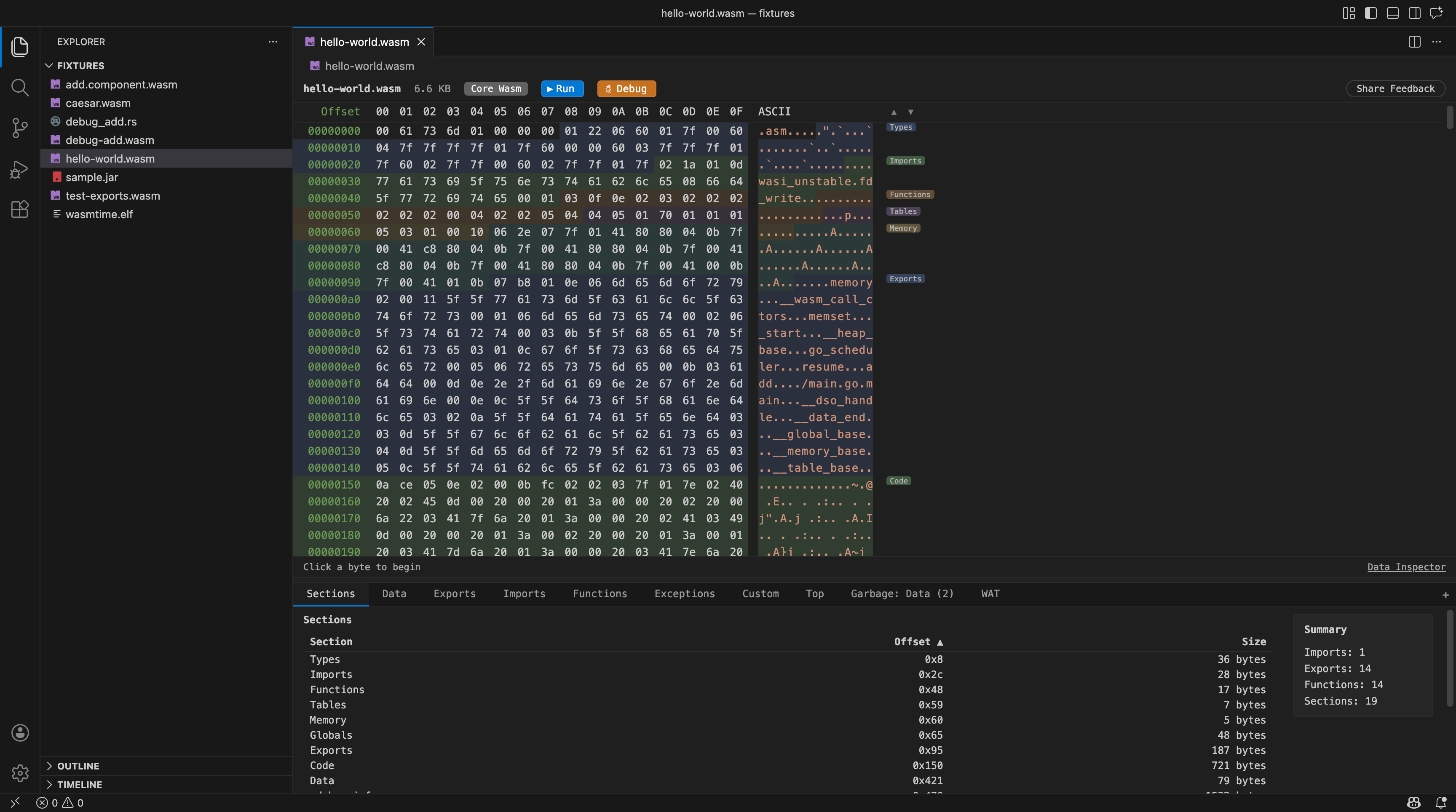Image resolution: width=1456 pixels, height=812 pixels.
Task: Open the WAT tab
Action: (990, 594)
